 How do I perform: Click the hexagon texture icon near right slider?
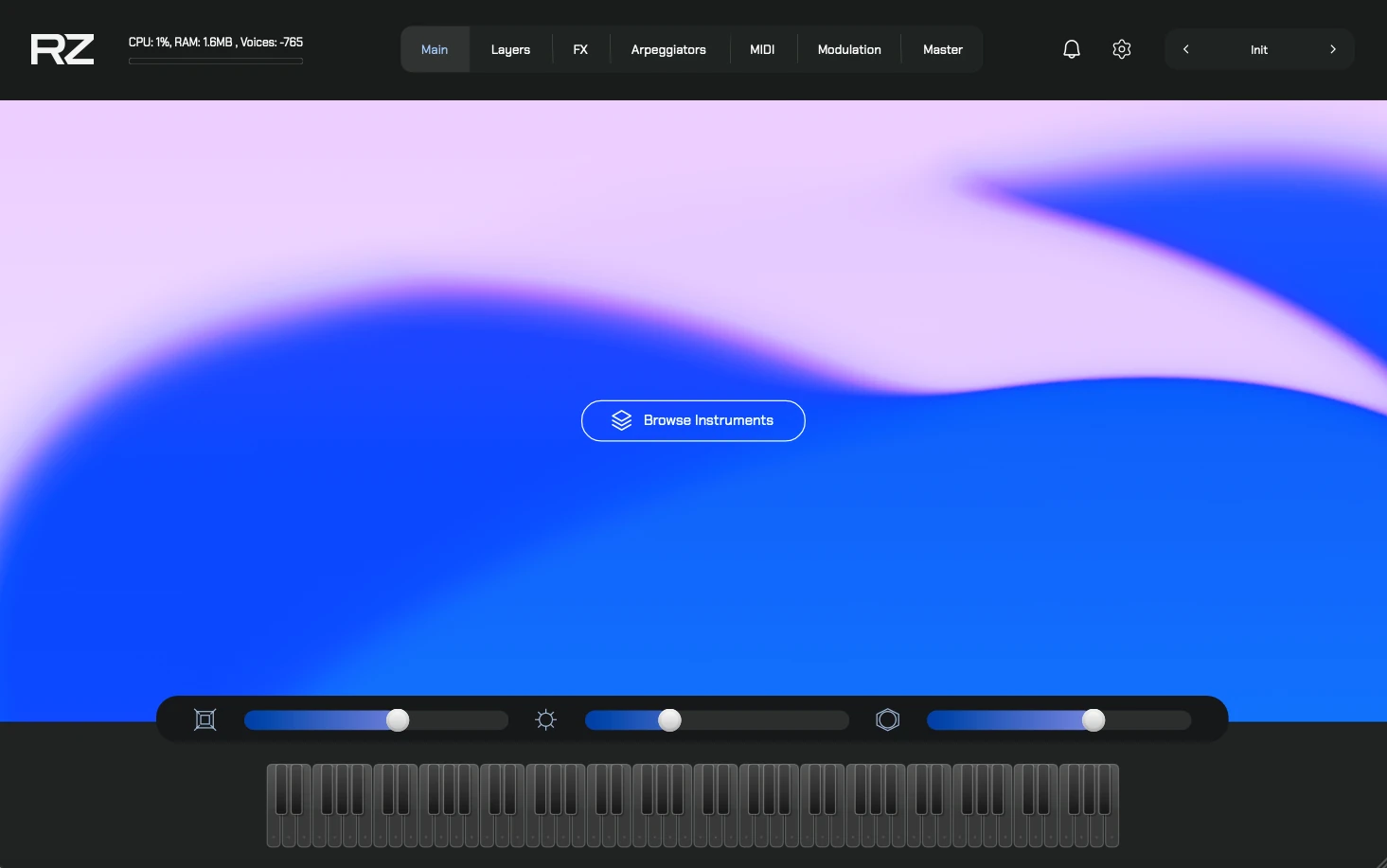tap(887, 719)
